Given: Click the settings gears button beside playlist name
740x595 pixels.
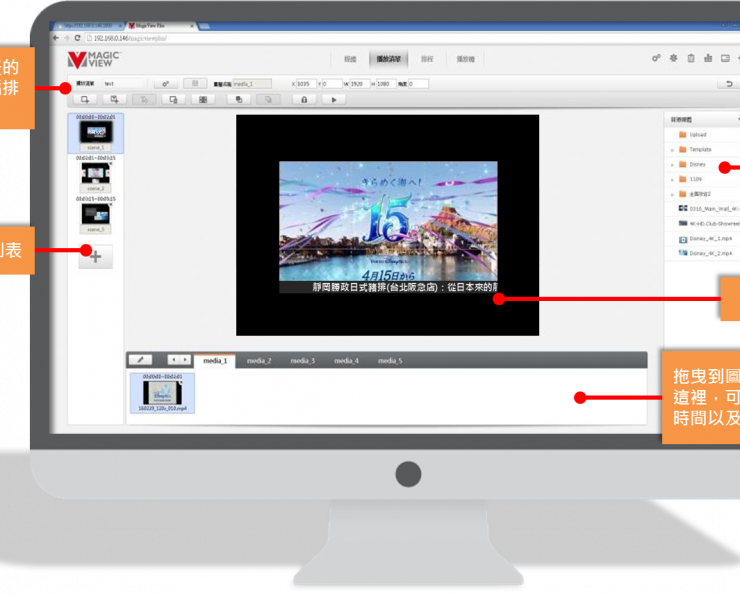Looking at the screenshot, I should click(x=166, y=84).
